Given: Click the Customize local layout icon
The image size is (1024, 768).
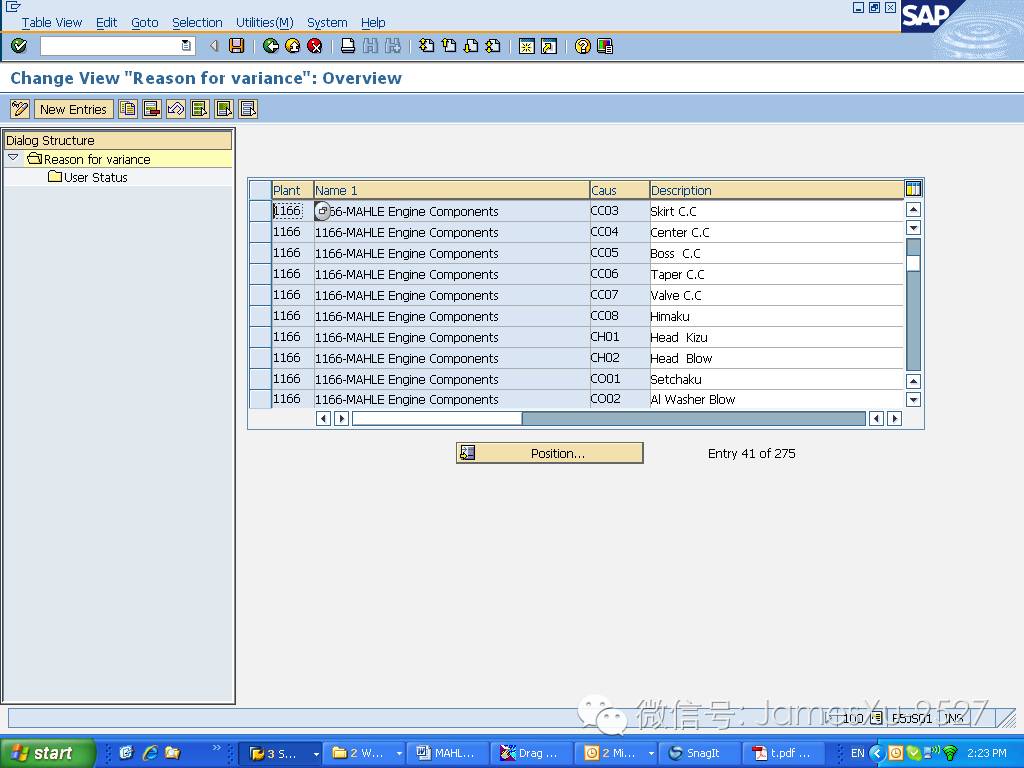Looking at the screenshot, I should (605, 46).
